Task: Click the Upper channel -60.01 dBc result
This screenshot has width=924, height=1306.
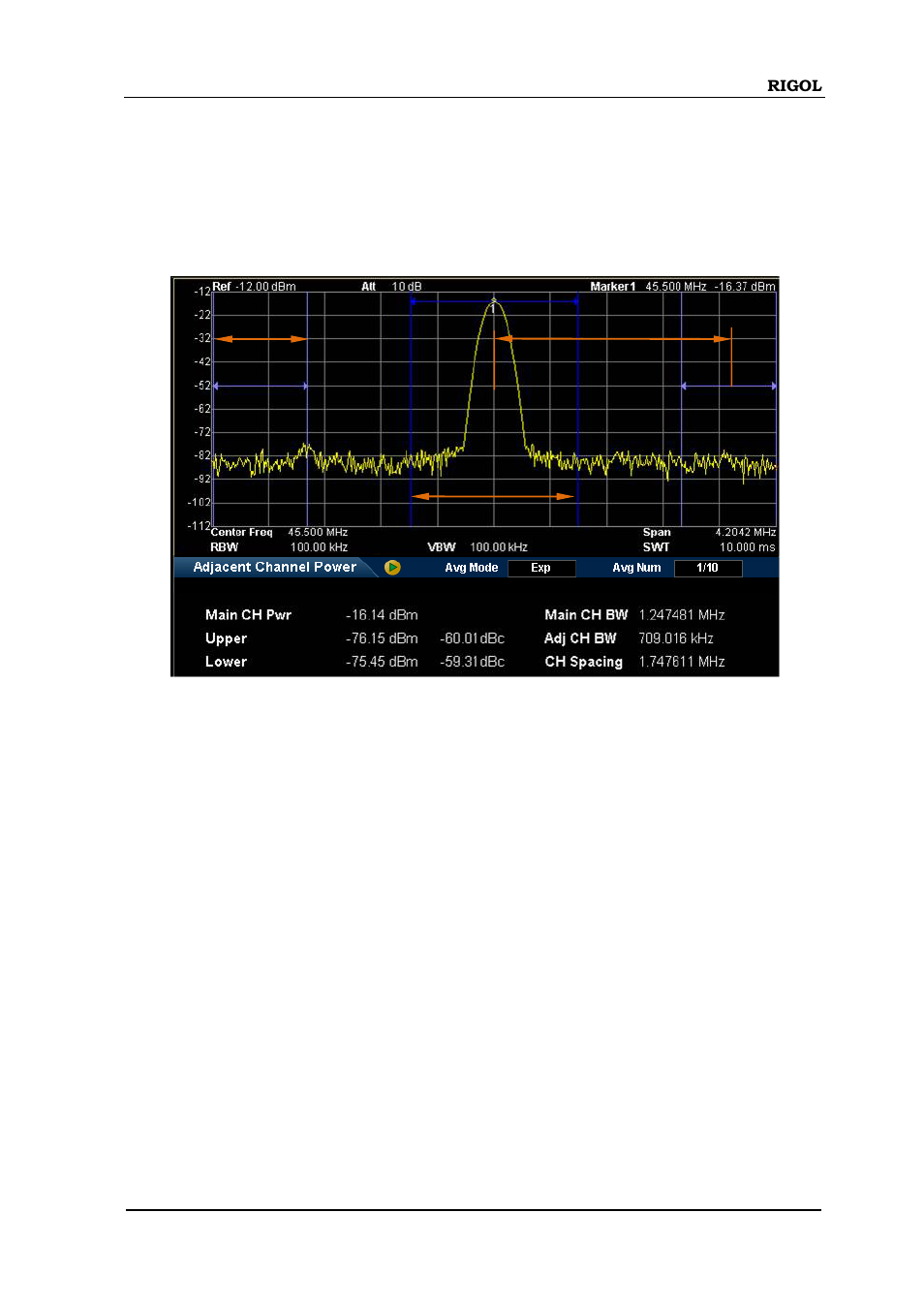Action: tap(472, 638)
